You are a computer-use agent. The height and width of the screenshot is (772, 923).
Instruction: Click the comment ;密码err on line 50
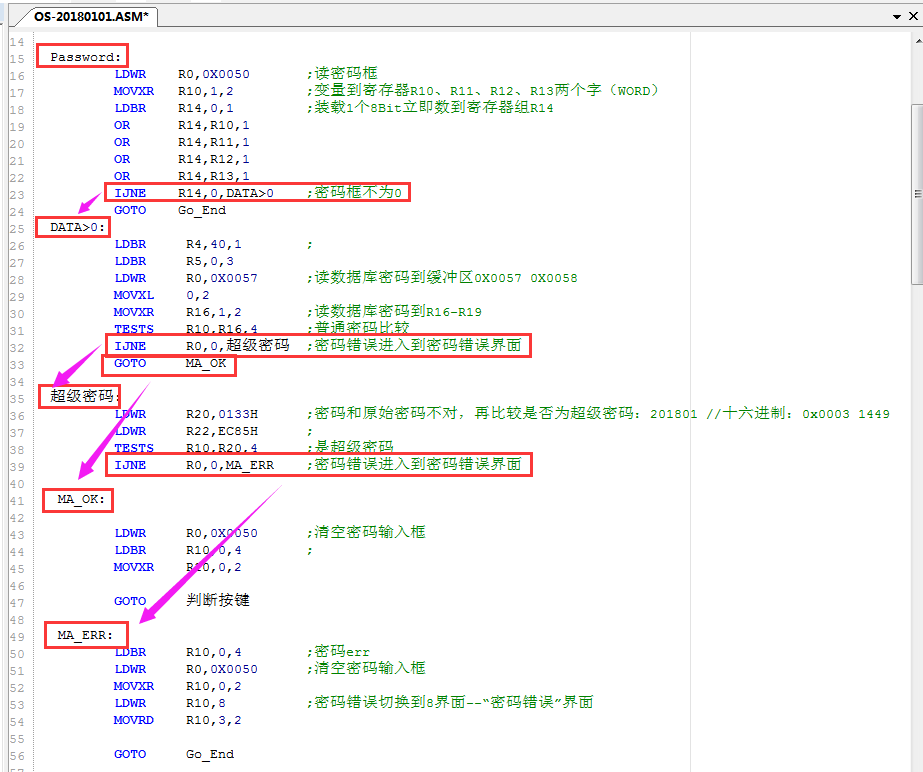pyautogui.click(x=338, y=651)
